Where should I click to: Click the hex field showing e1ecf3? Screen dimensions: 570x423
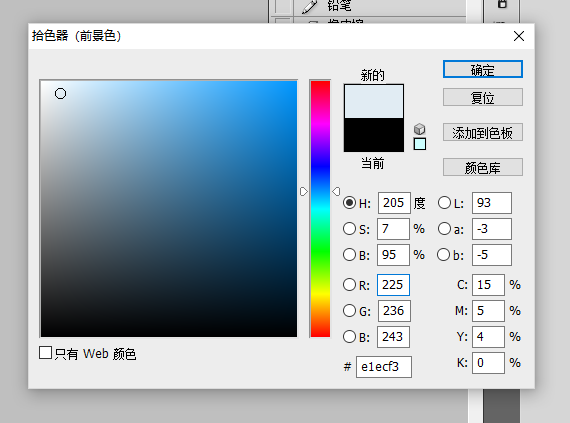pos(384,367)
